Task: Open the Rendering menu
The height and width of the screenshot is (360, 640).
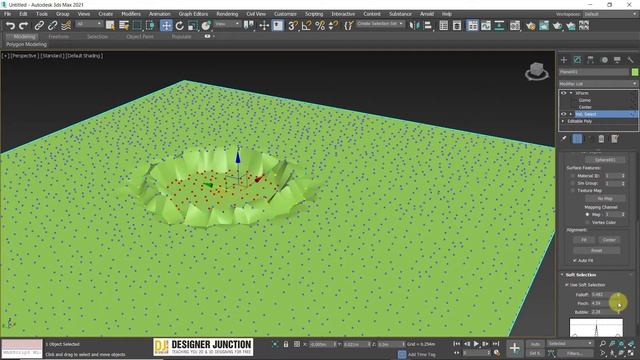Action: coord(227,14)
